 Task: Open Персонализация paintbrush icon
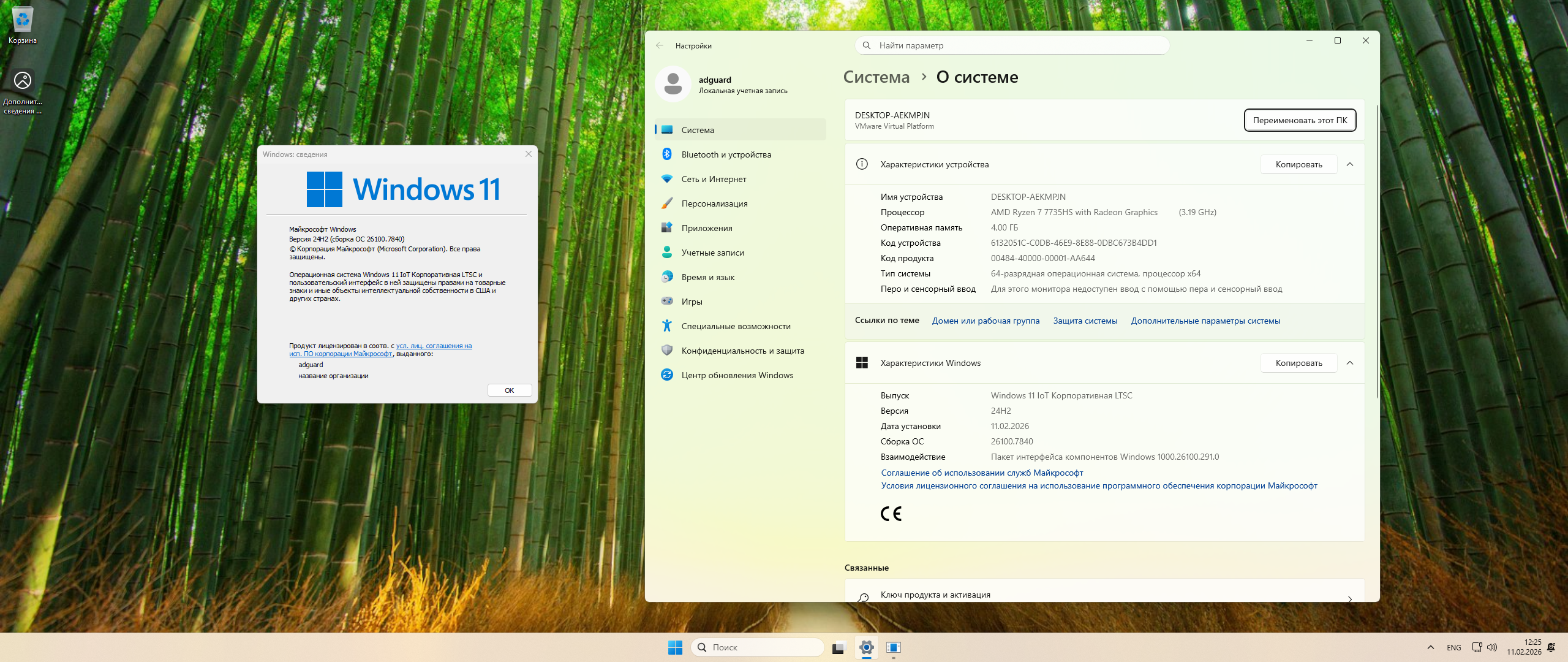coord(667,204)
